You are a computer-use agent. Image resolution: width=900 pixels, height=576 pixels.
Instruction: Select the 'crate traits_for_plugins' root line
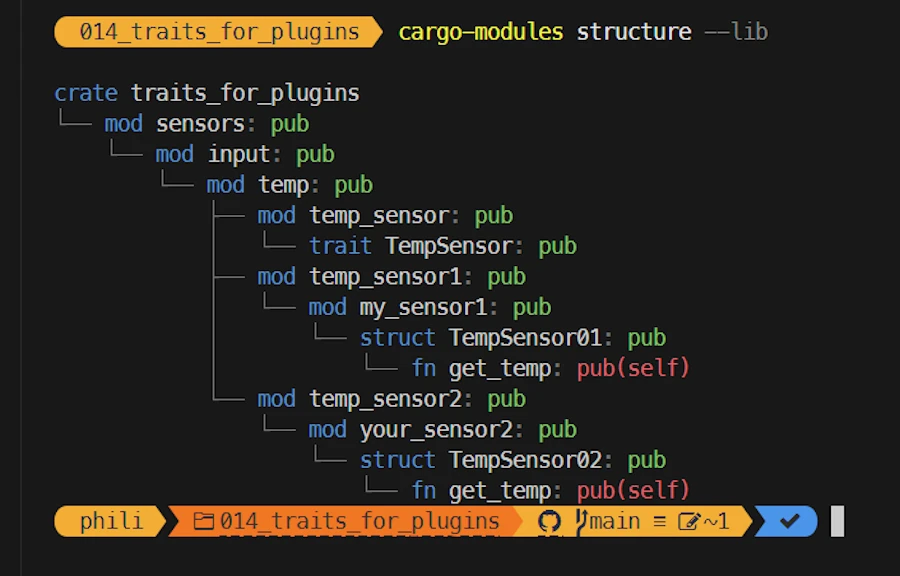pyautogui.click(x=207, y=93)
